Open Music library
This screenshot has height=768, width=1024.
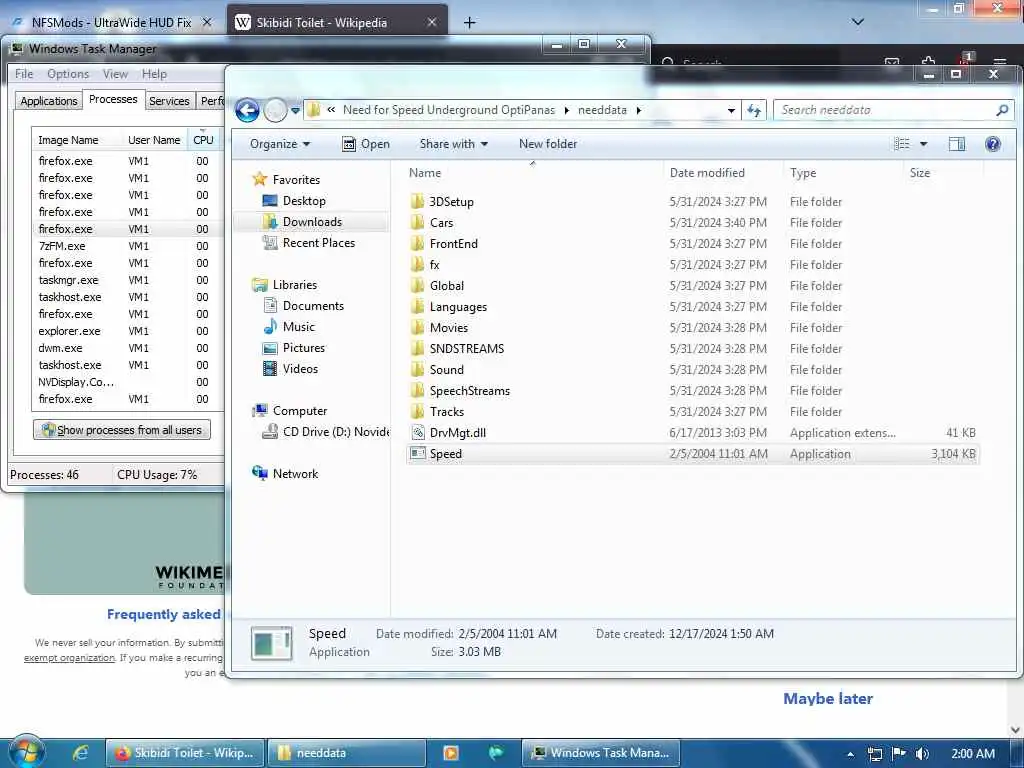pos(298,327)
